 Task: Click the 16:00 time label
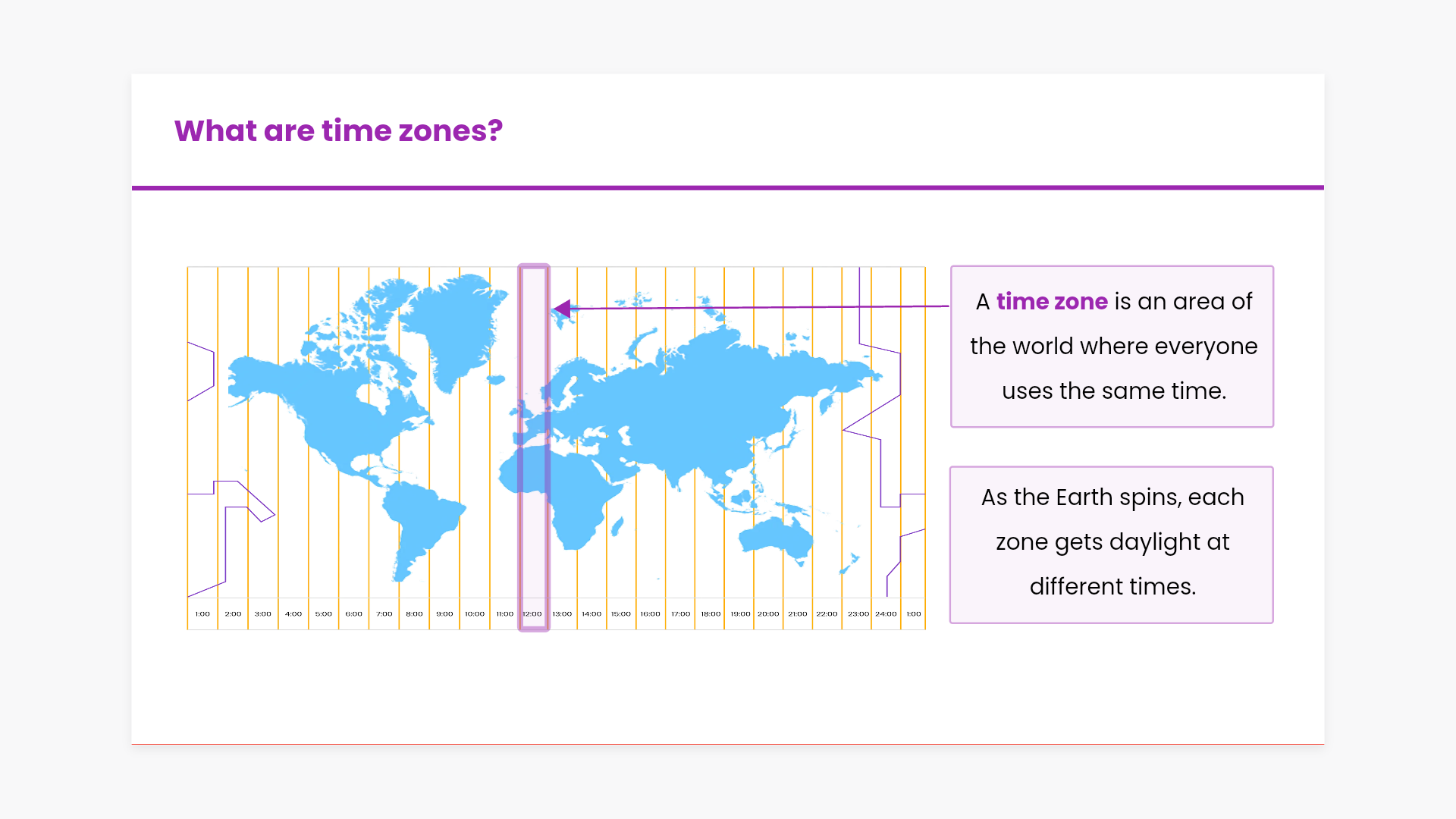tap(651, 614)
